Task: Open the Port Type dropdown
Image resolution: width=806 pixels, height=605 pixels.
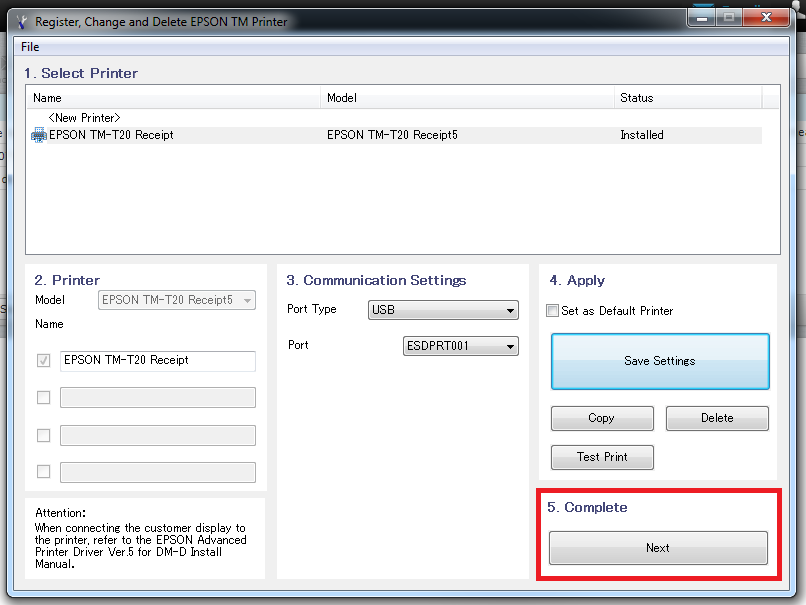Action: pos(443,310)
